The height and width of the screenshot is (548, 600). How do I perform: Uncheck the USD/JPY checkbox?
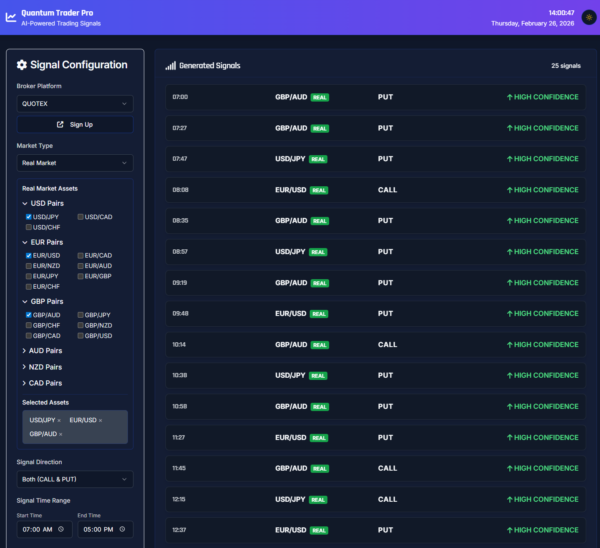tap(29, 216)
